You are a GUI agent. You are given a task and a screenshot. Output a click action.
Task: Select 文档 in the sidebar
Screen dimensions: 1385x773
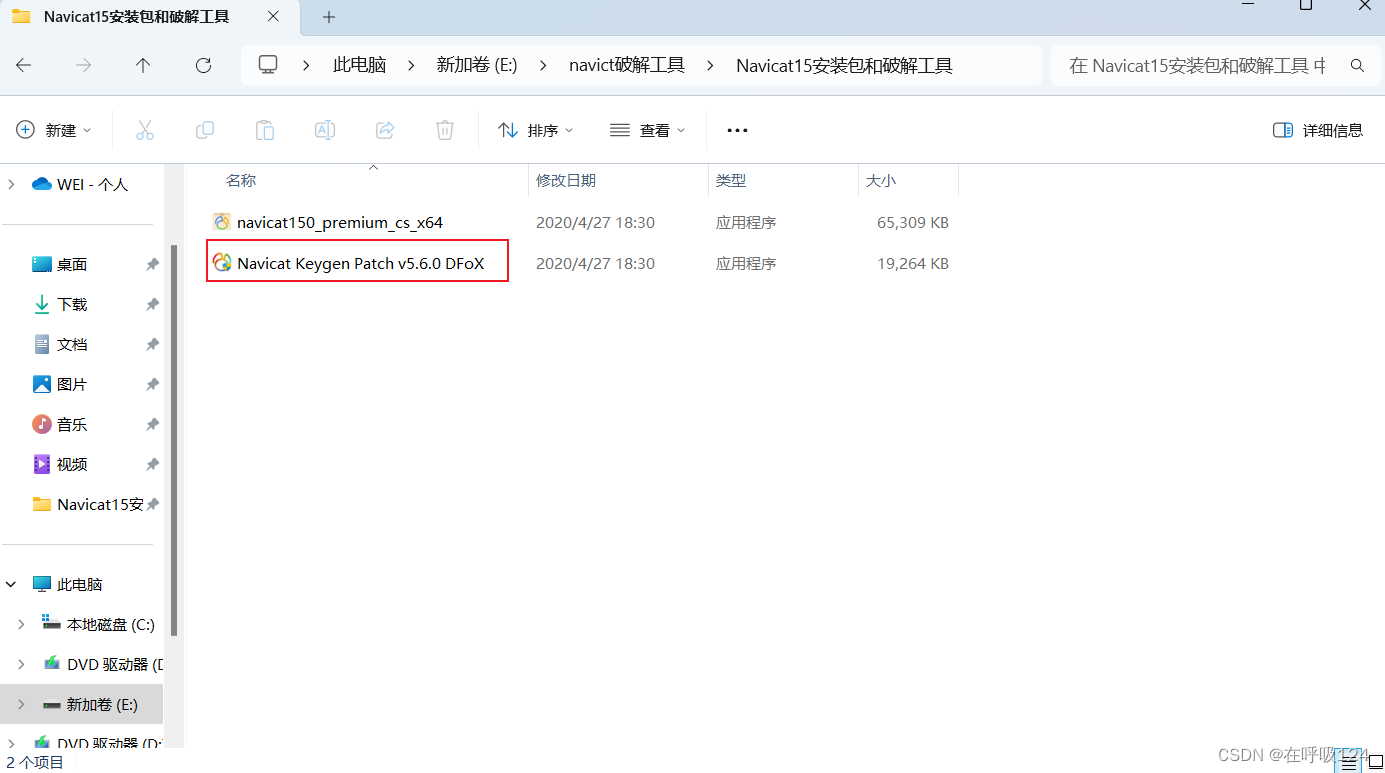tap(72, 344)
